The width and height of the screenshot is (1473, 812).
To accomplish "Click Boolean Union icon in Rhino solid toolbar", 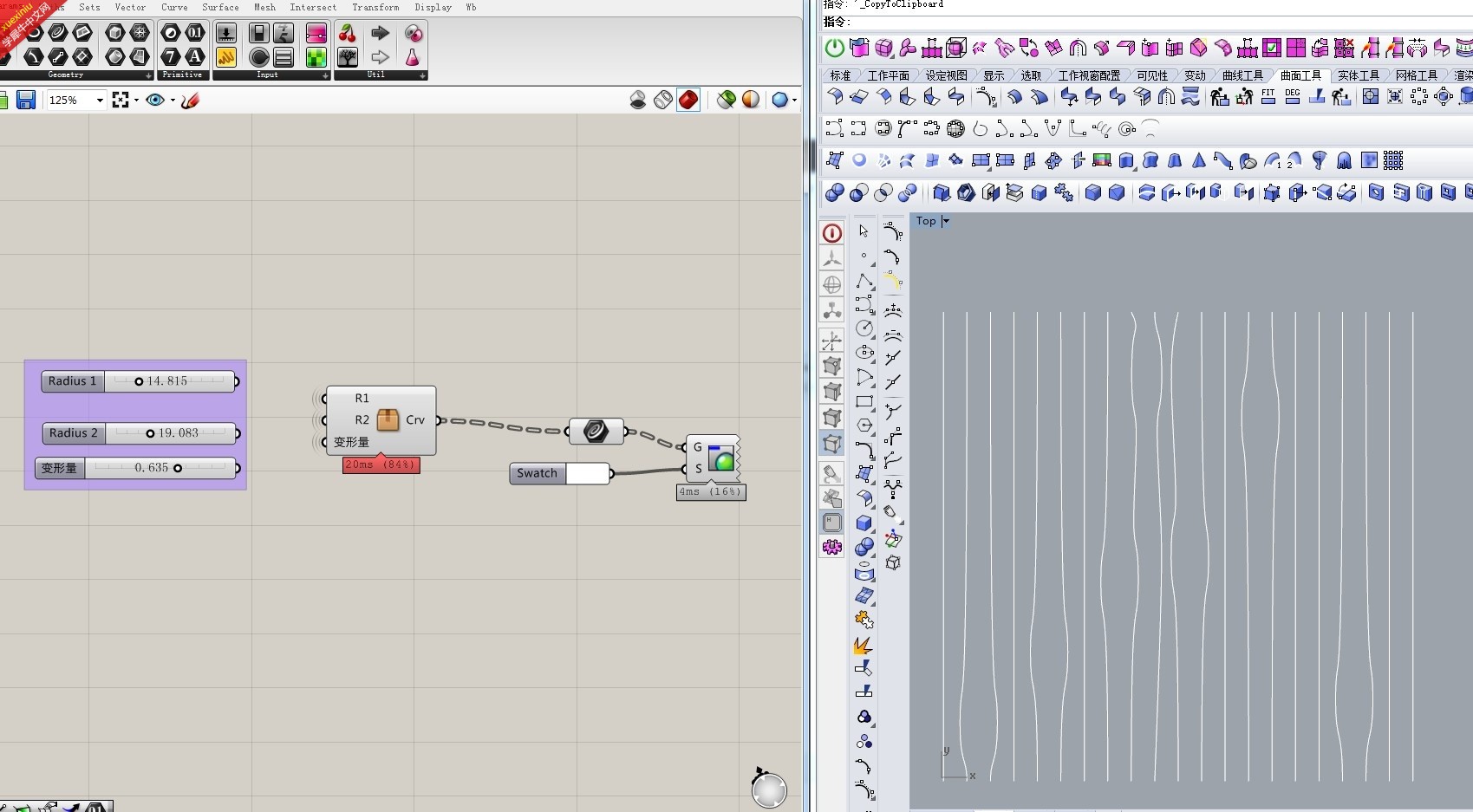I will click(x=834, y=192).
